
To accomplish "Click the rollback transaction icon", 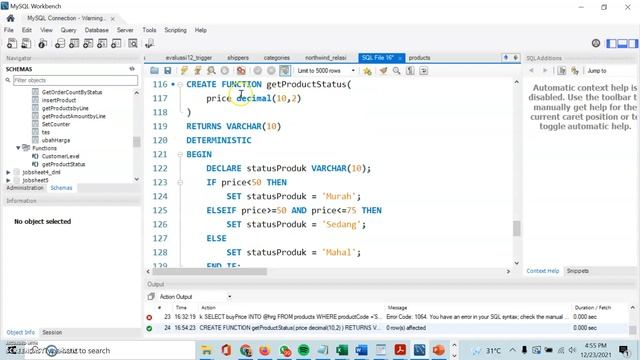I will click(271, 71).
